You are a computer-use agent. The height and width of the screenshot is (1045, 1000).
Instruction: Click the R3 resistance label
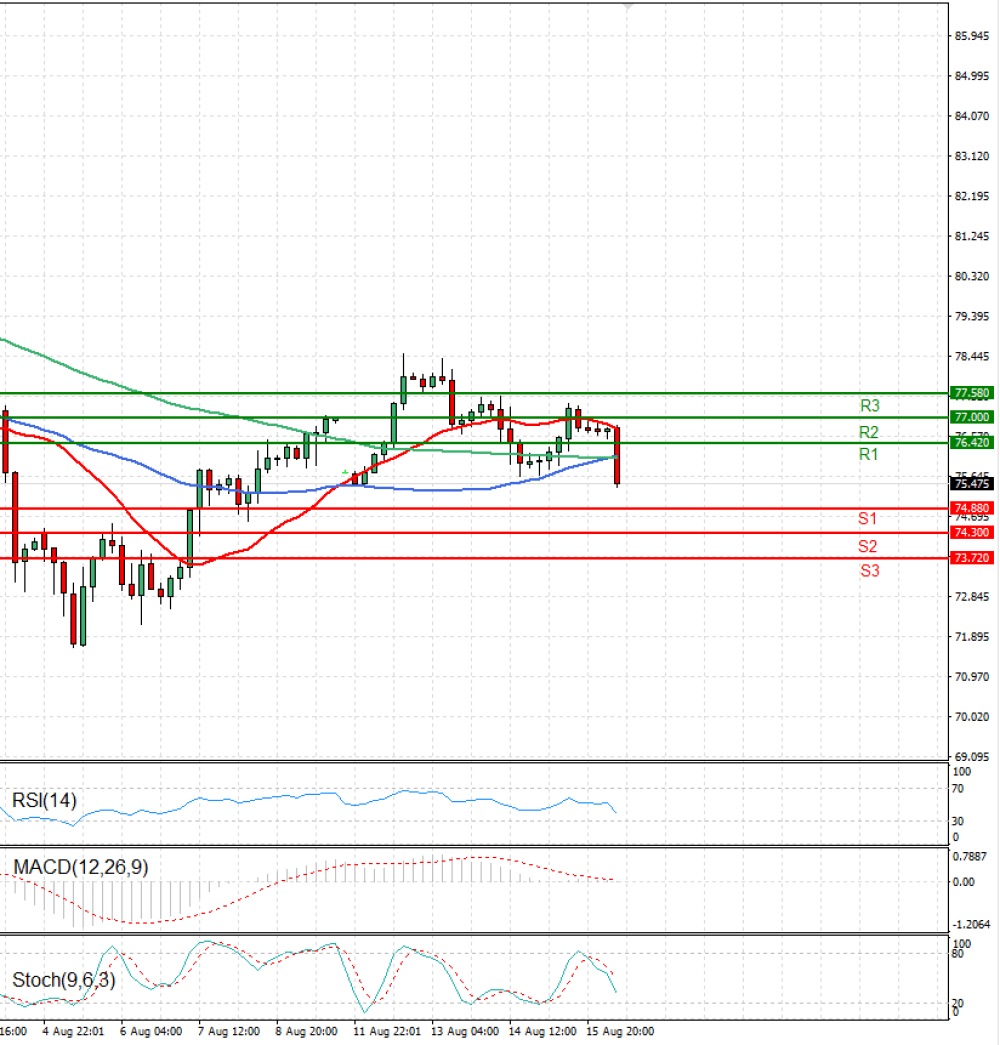tap(869, 405)
